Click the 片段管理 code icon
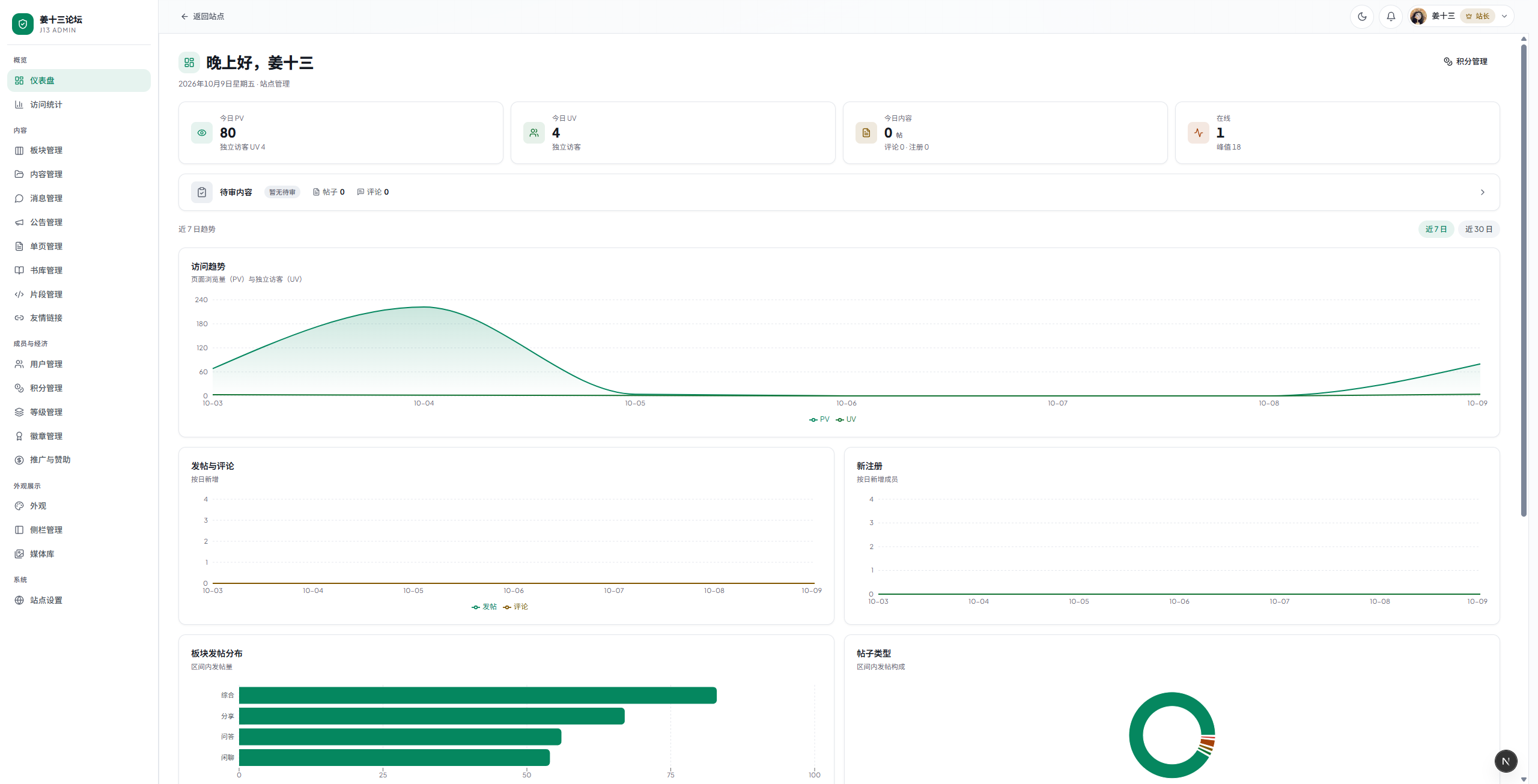Image resolution: width=1538 pixels, height=784 pixels. 19,294
